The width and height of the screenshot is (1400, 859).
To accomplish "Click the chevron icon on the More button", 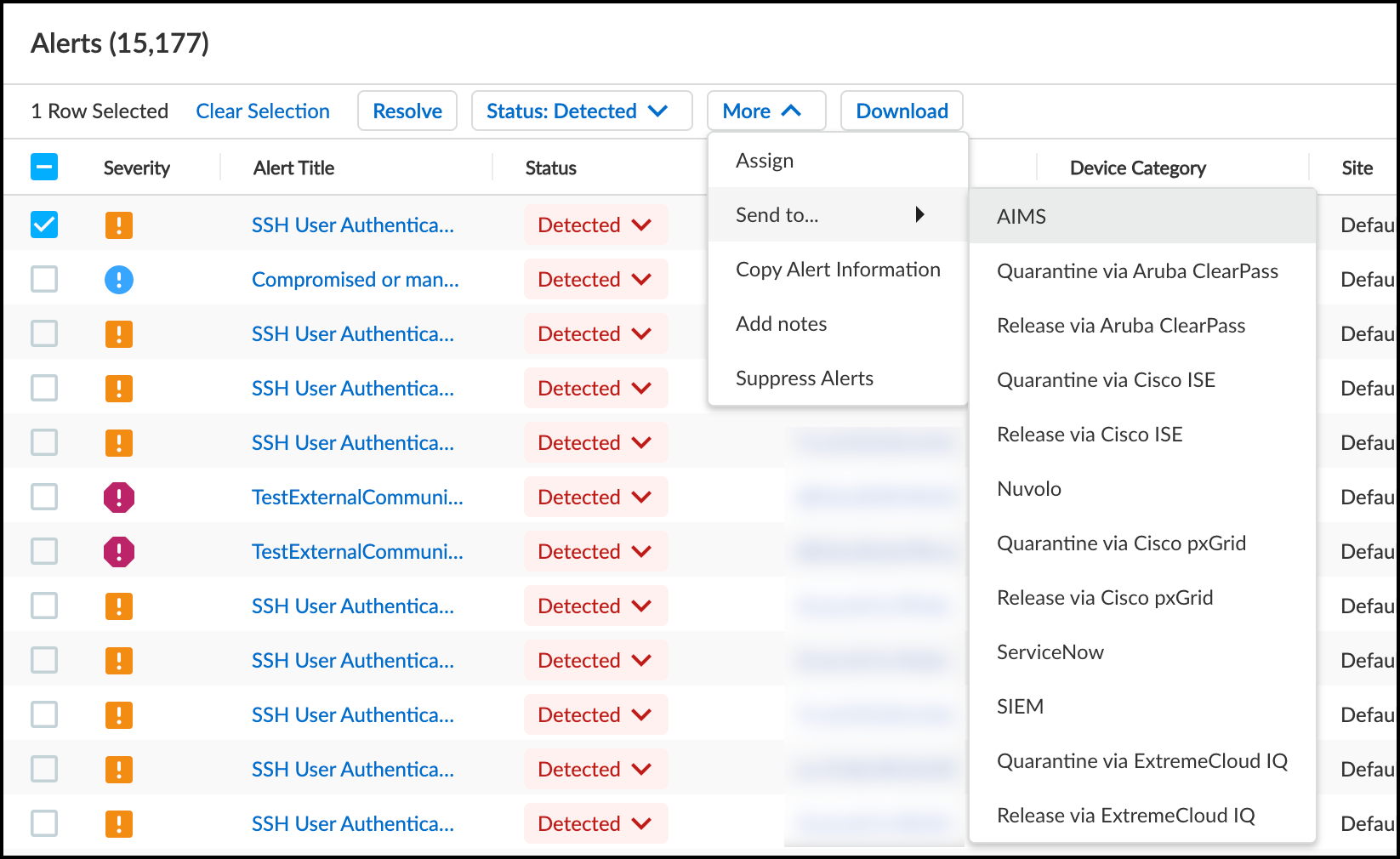I will pyautogui.click(x=791, y=111).
